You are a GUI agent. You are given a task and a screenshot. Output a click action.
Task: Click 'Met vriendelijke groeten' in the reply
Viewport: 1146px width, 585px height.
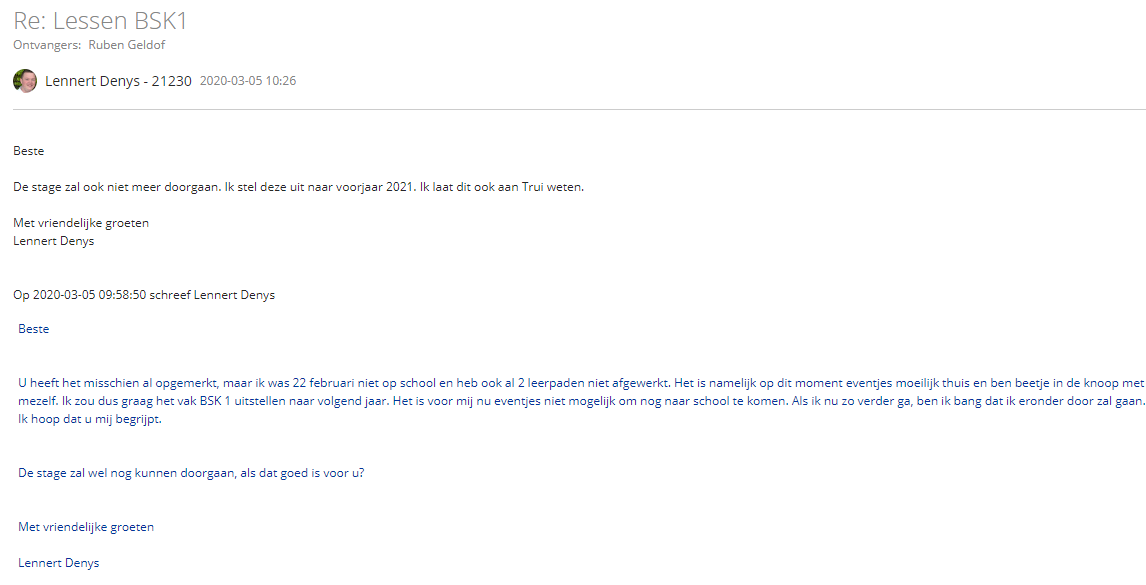pos(81,223)
